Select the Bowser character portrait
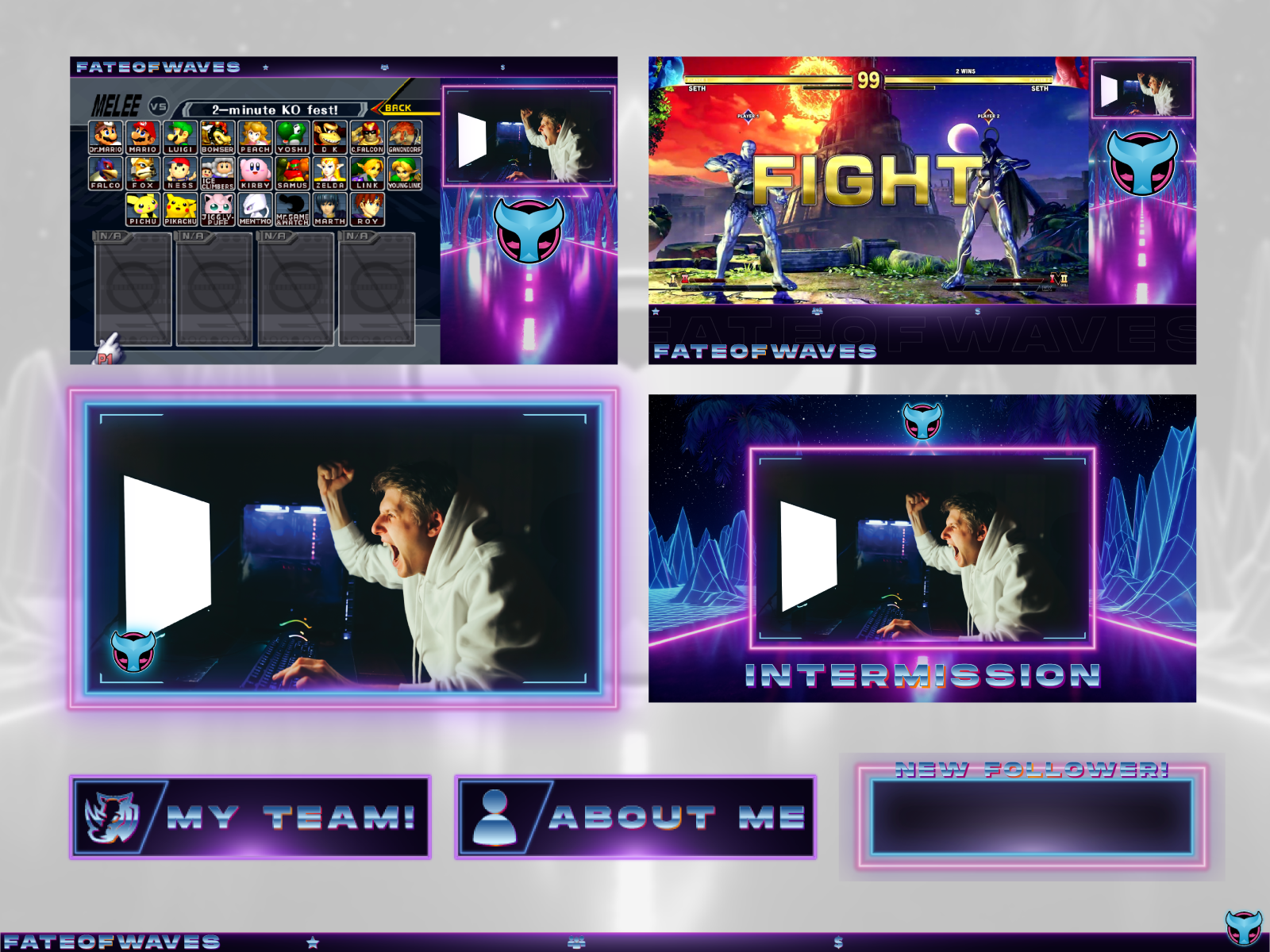The height and width of the screenshot is (952, 1270). click(x=217, y=137)
